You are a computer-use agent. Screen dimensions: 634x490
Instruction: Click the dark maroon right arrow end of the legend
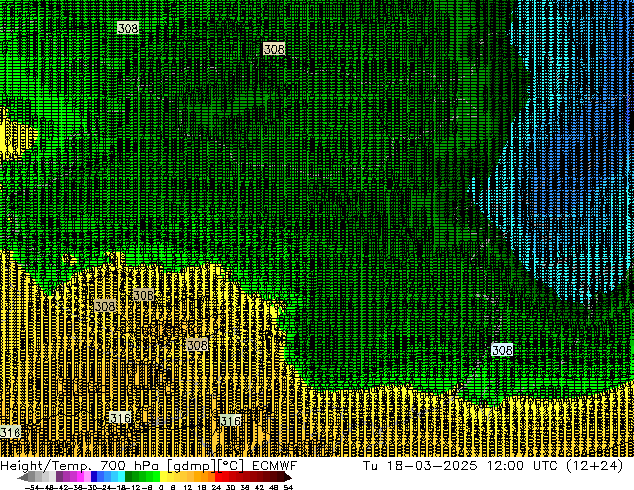(288, 477)
